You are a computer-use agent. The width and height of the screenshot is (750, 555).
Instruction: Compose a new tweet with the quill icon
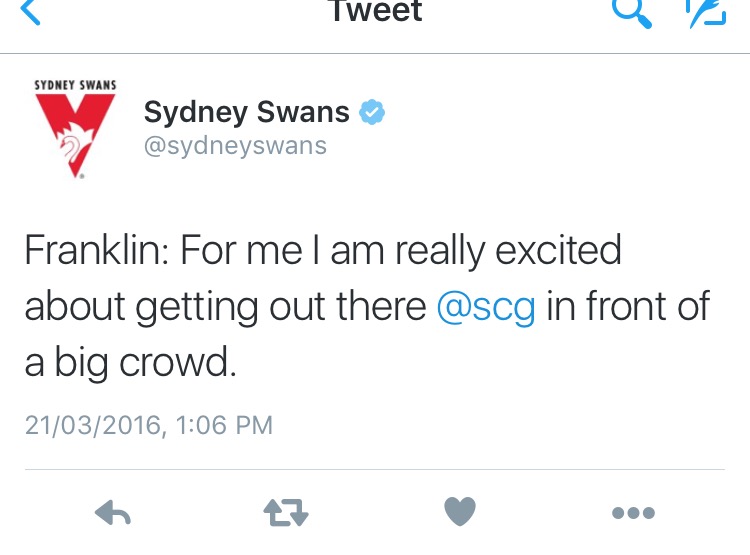point(706,12)
